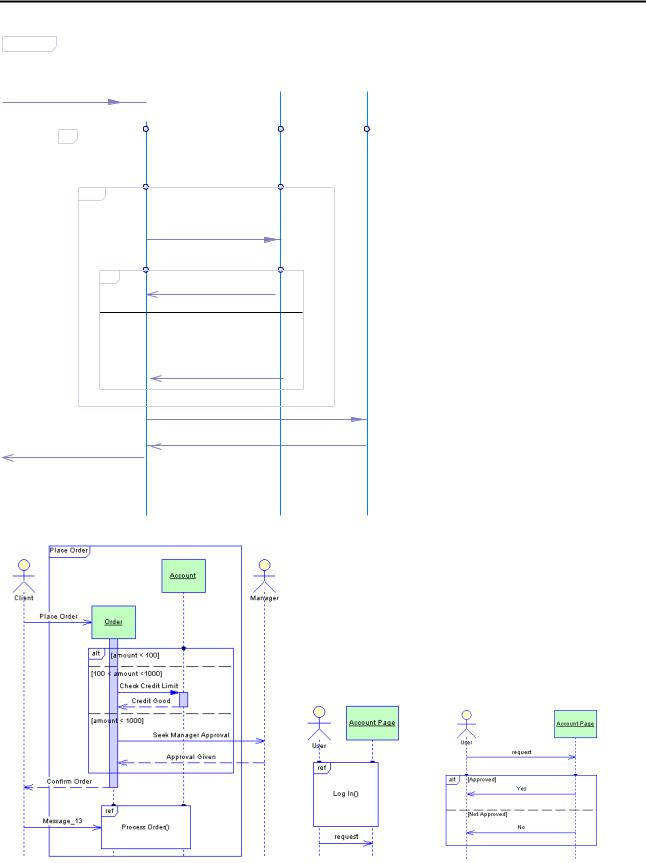Click the 'Place Order' message label near Client
The image size is (646, 863).
point(58,616)
